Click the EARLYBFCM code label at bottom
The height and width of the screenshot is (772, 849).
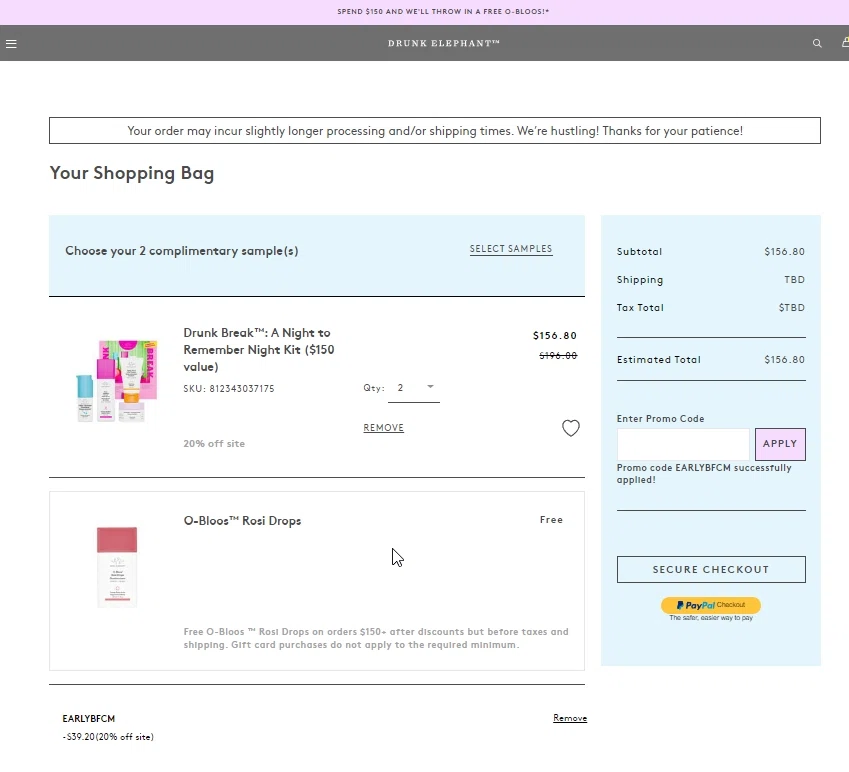[x=88, y=718]
